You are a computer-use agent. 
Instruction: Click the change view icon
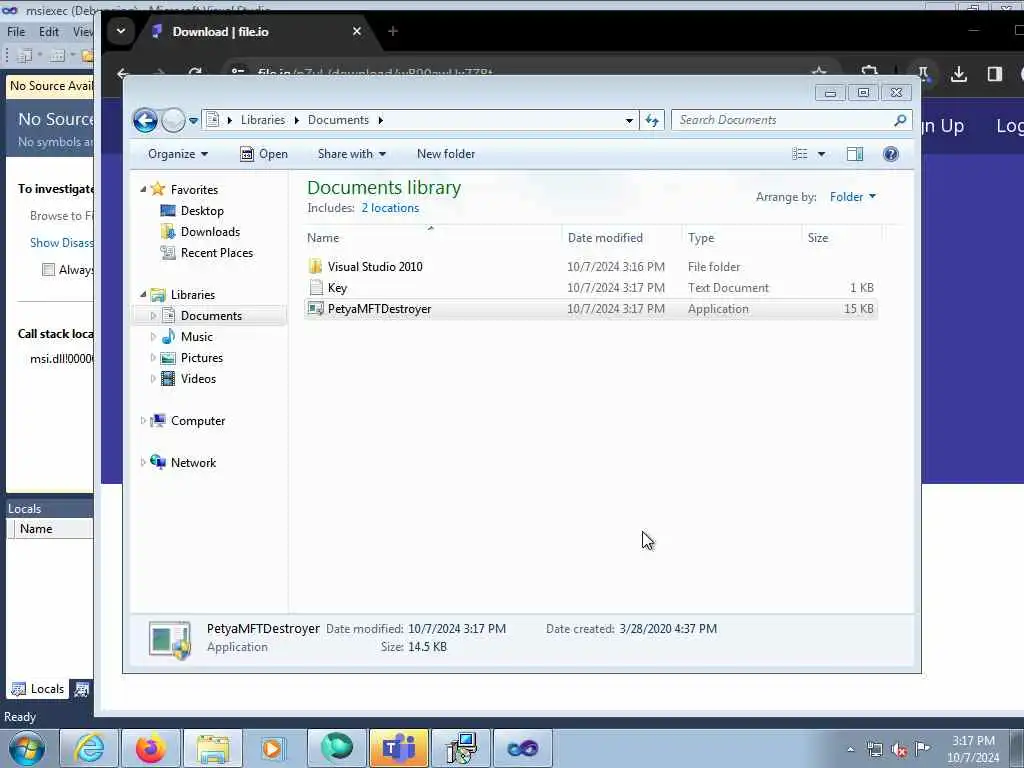[x=800, y=154]
